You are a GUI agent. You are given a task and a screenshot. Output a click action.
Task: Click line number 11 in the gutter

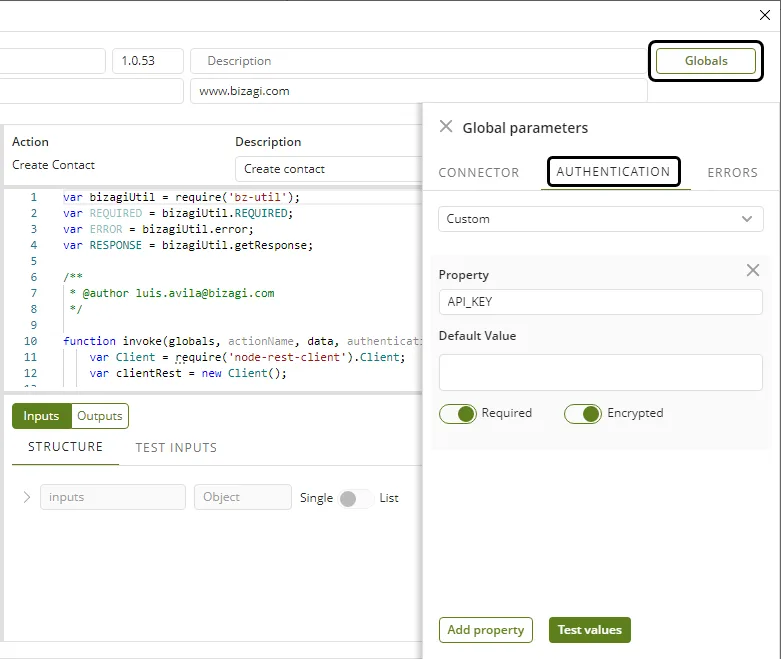pos(30,357)
